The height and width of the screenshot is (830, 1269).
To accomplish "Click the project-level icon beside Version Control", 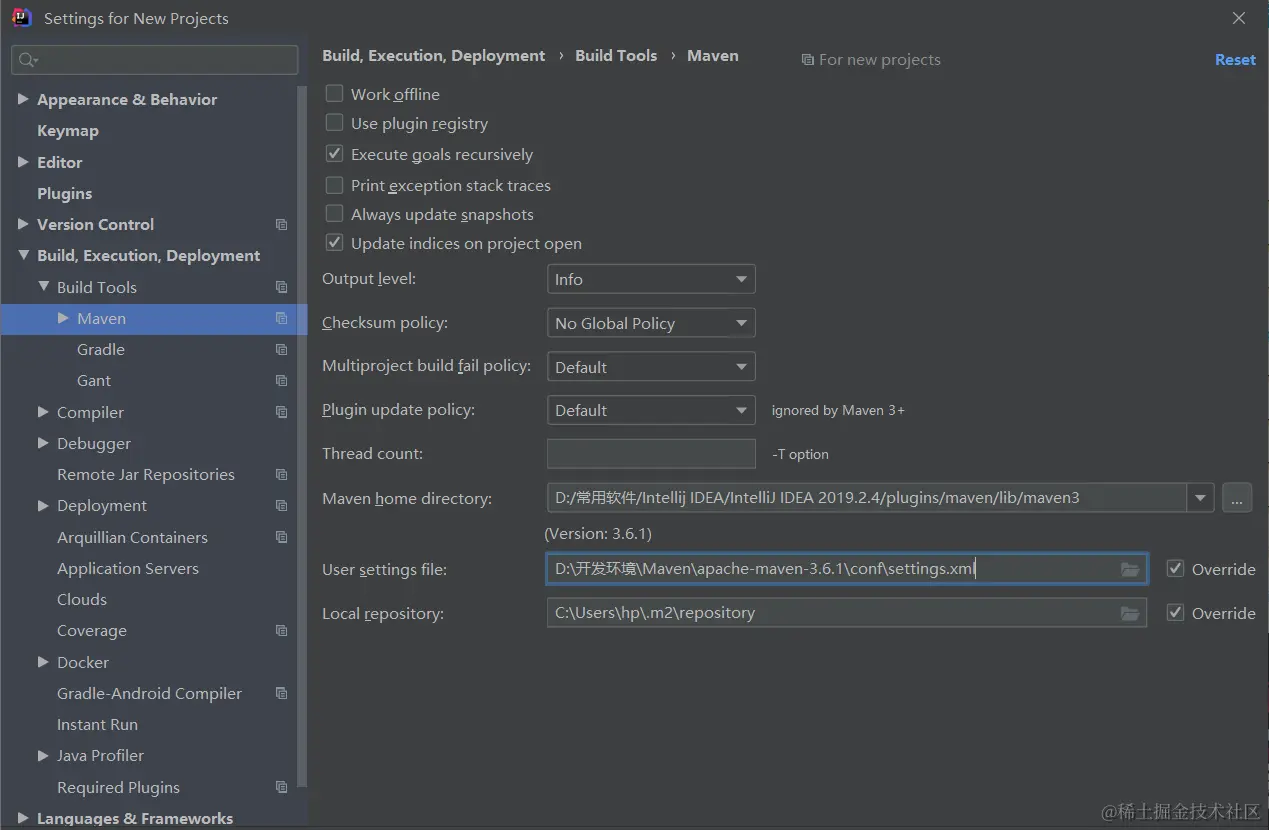I will pyautogui.click(x=281, y=225).
